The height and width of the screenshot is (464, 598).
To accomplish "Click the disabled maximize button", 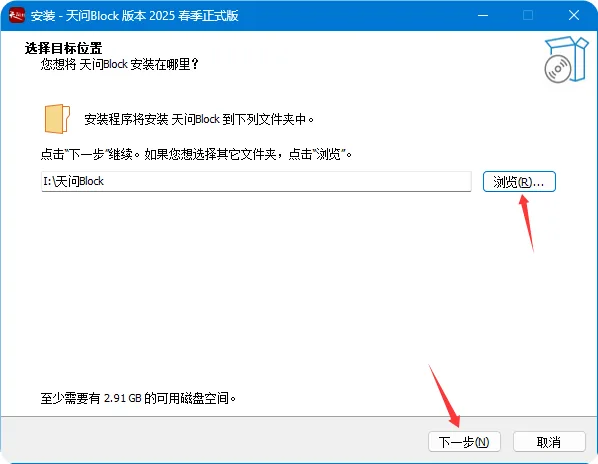I will coord(528,15).
